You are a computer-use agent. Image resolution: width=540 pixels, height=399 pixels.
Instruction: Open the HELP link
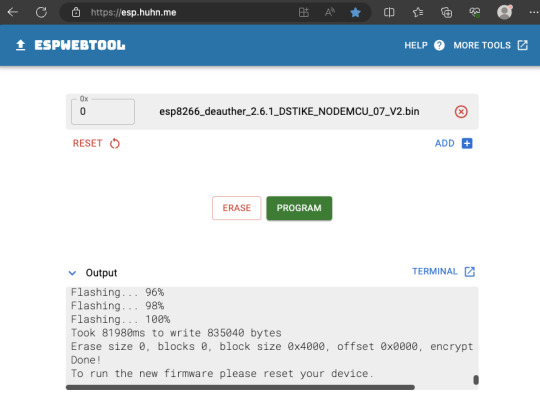click(416, 45)
